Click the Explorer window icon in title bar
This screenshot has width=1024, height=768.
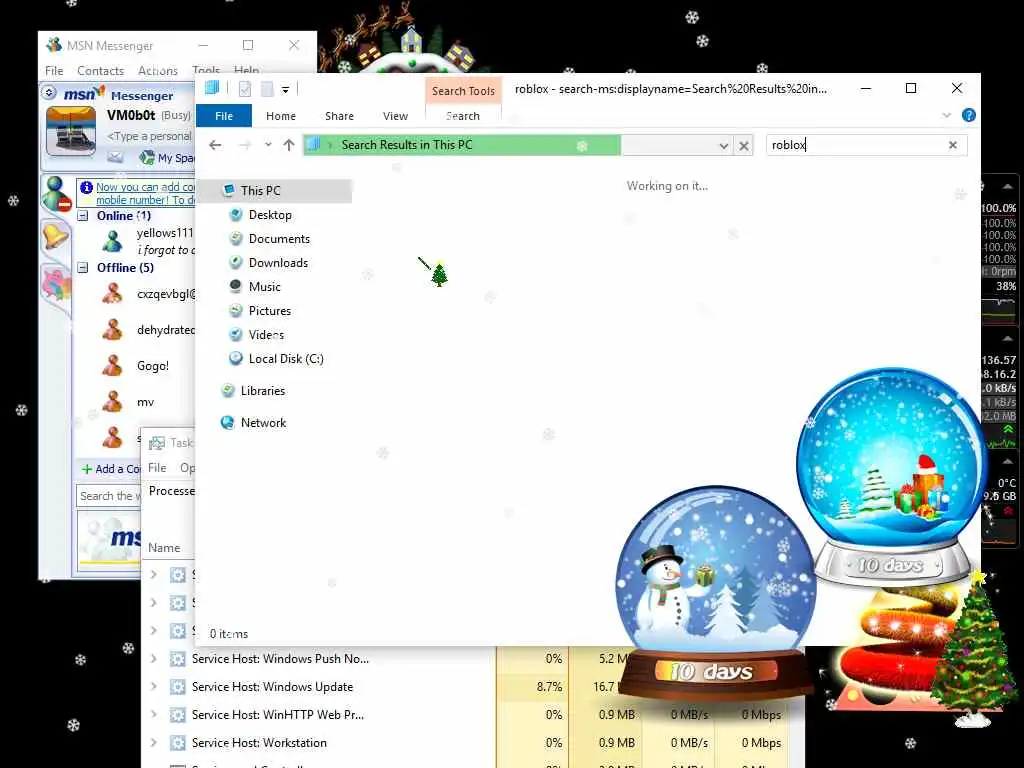pyautogui.click(x=212, y=88)
